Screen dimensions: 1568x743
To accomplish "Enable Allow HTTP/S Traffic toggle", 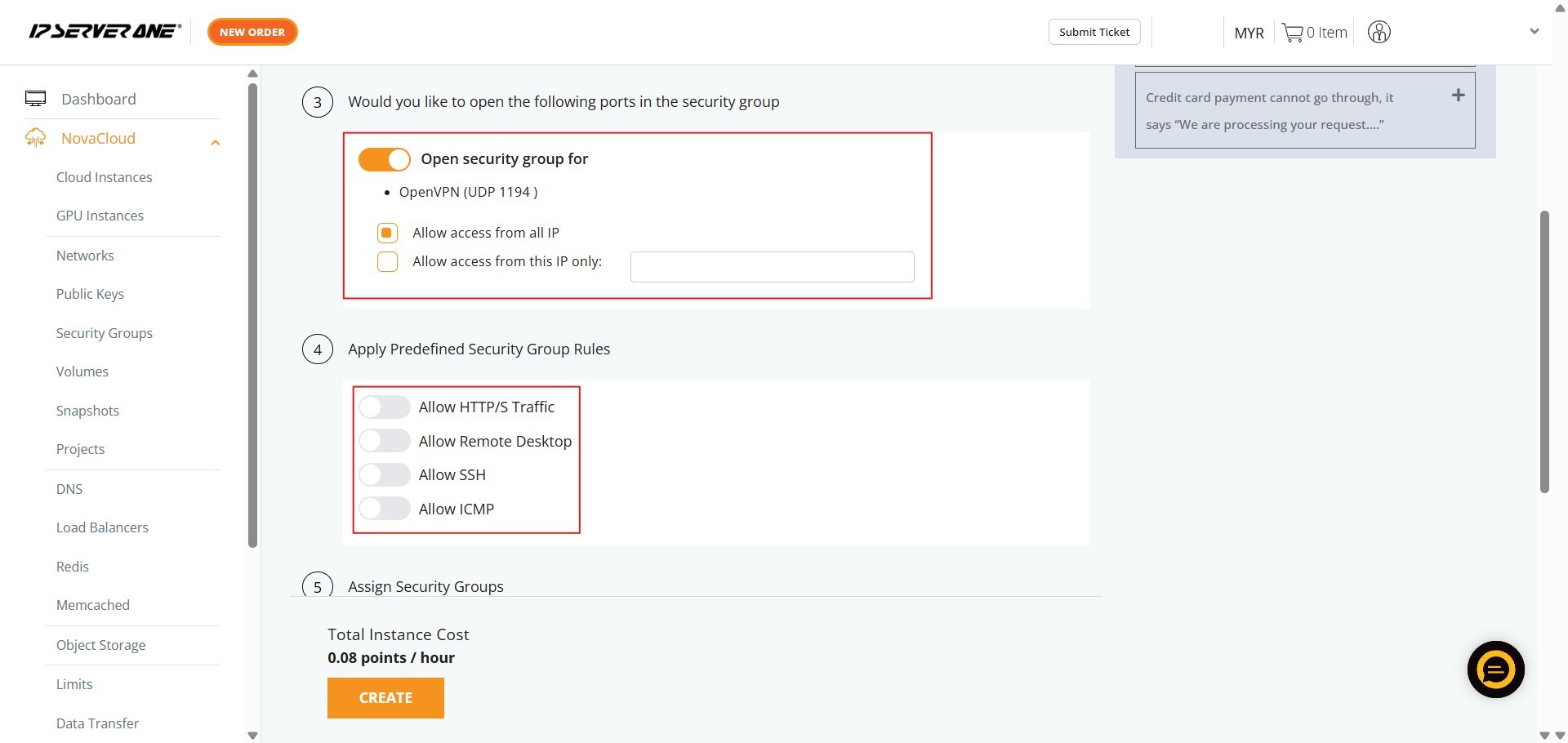I will [384, 407].
